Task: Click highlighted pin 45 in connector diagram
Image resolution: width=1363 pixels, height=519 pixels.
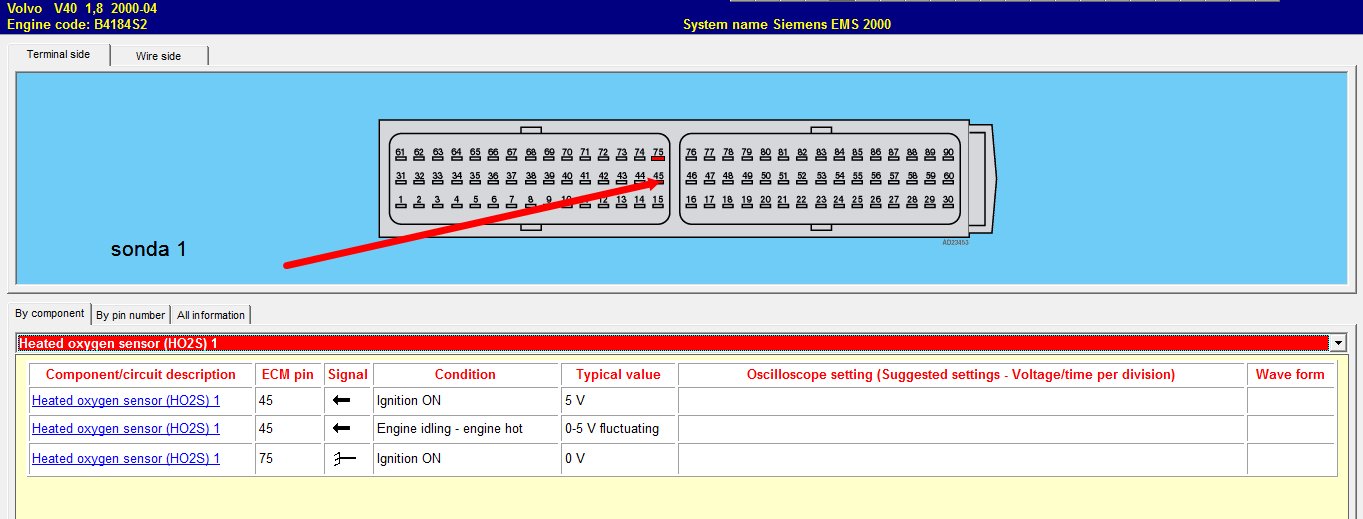Action: click(657, 179)
